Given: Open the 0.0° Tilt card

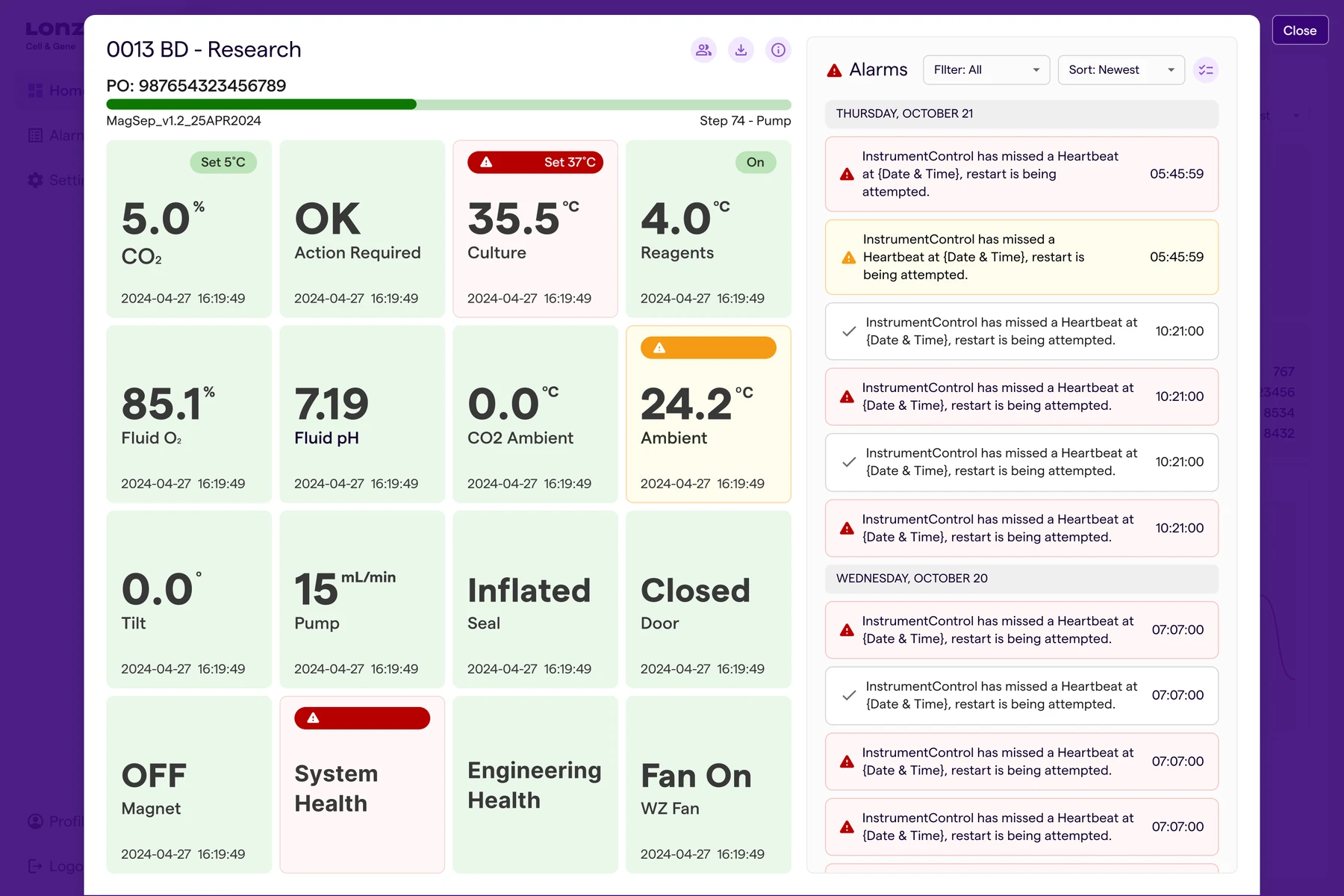Looking at the screenshot, I should coord(189,599).
